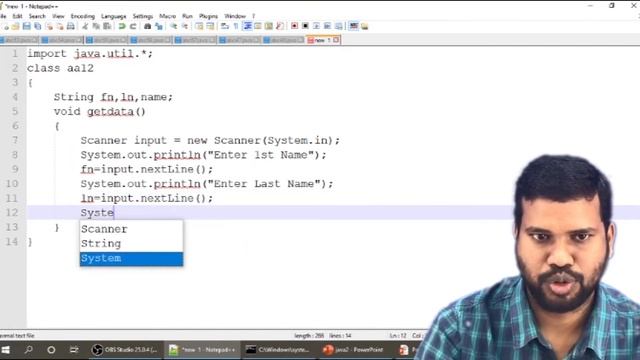640x360 pixels.
Task: Toggle the highlighted Indent Guide icon
Action: 247,27
